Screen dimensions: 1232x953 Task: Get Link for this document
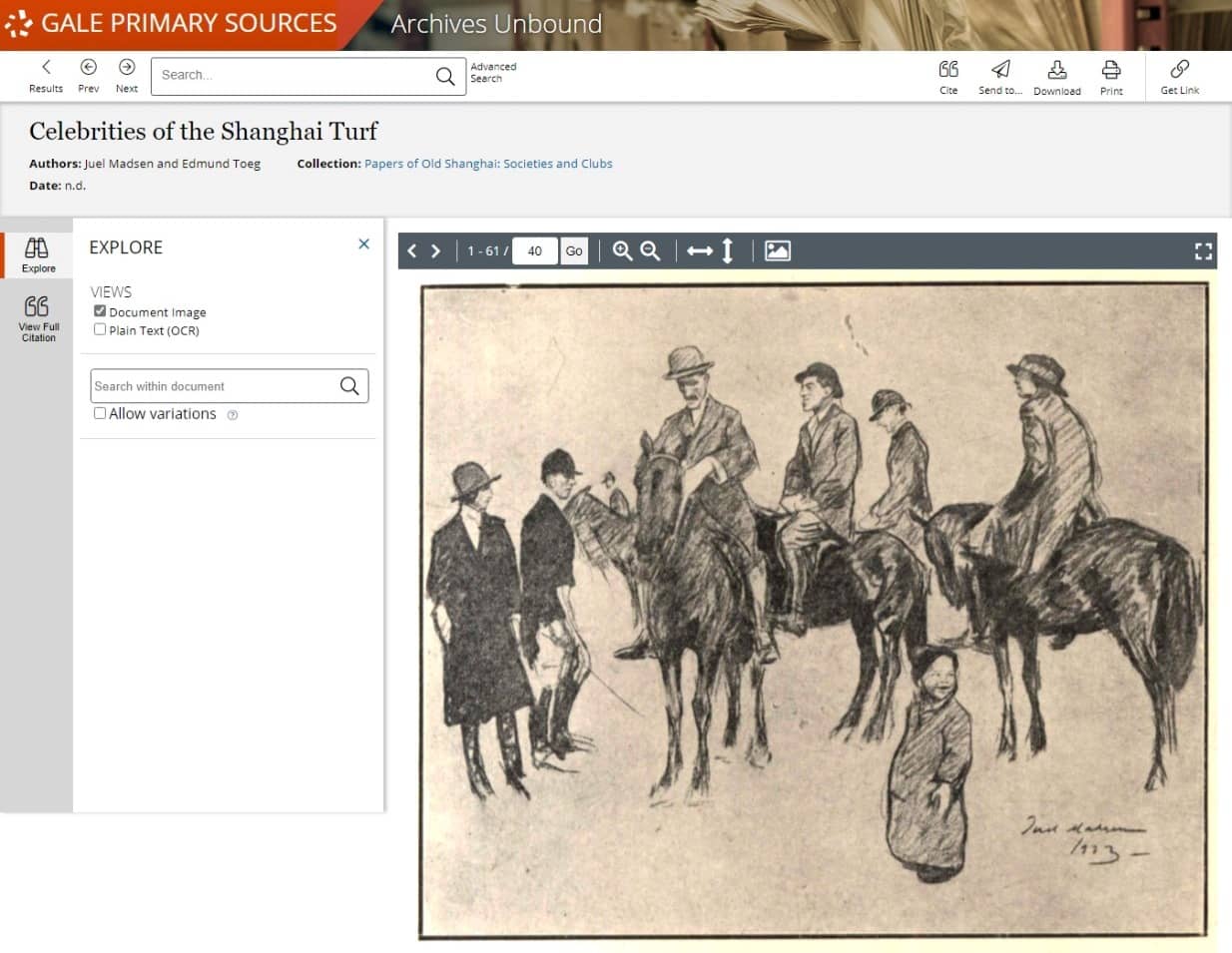tap(1180, 76)
